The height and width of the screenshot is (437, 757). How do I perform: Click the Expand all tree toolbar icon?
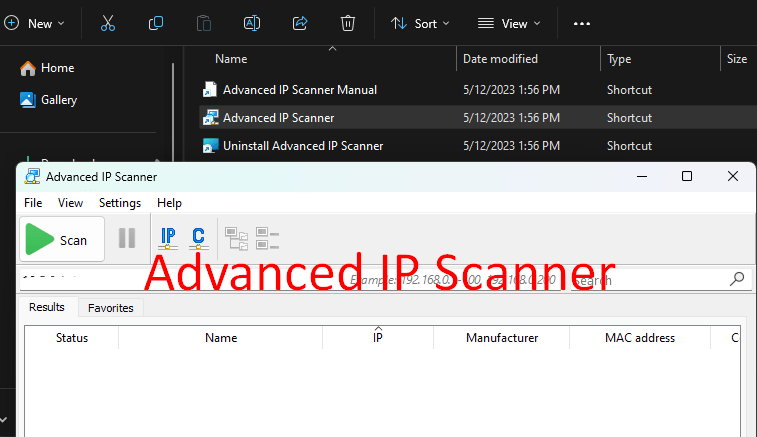point(237,239)
